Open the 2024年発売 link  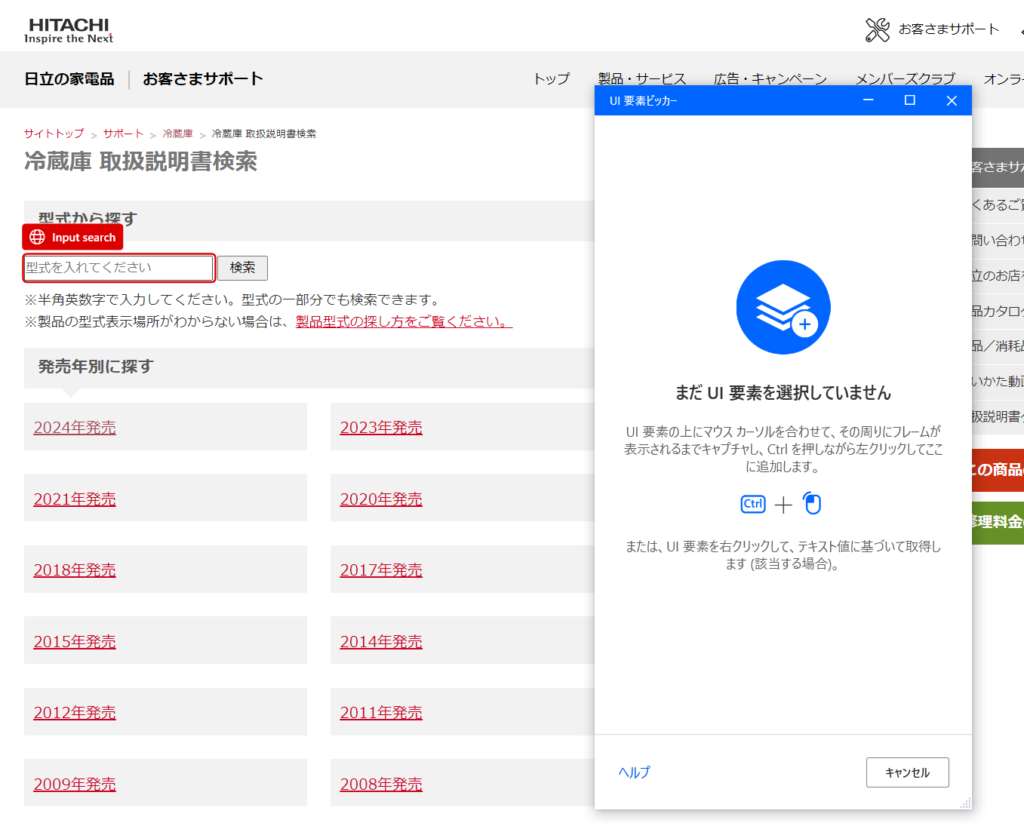click(x=75, y=428)
